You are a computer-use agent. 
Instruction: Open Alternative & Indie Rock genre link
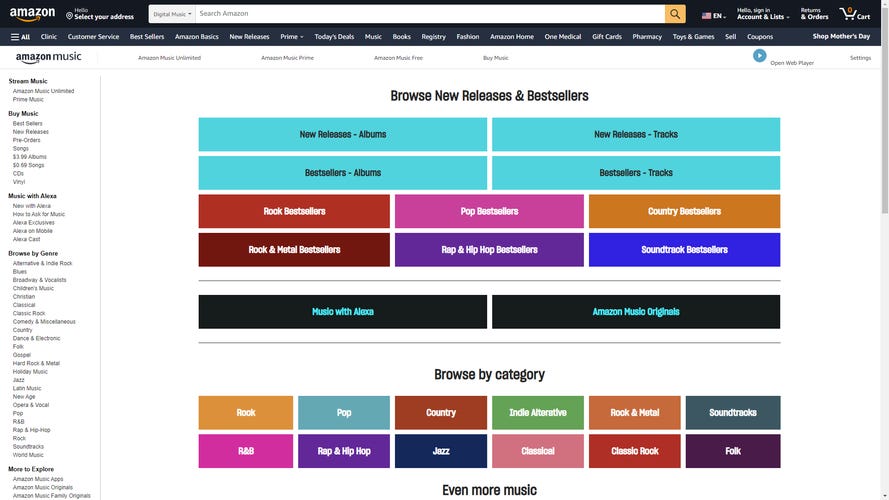[x=42, y=263]
